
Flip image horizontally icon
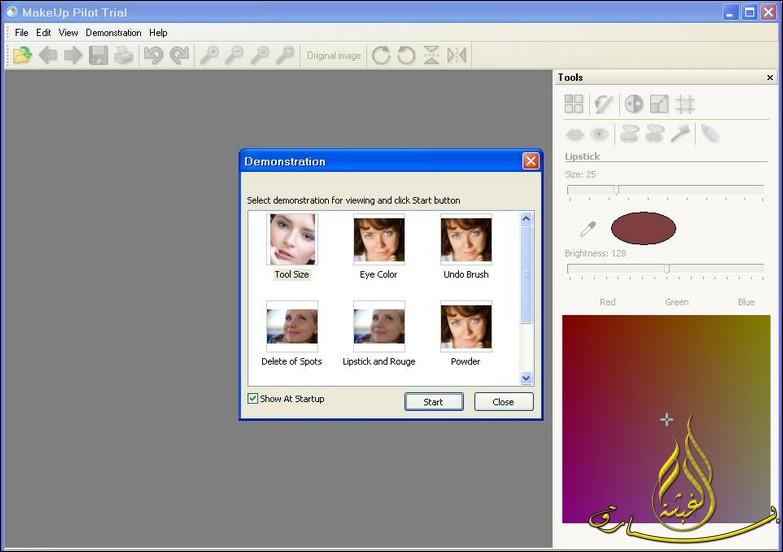click(x=456, y=55)
